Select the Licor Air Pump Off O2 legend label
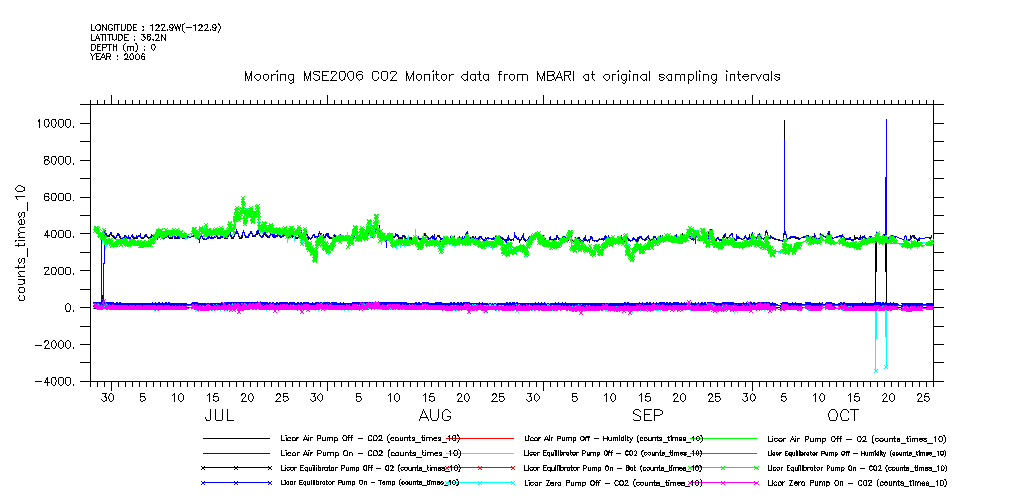 click(x=856, y=438)
